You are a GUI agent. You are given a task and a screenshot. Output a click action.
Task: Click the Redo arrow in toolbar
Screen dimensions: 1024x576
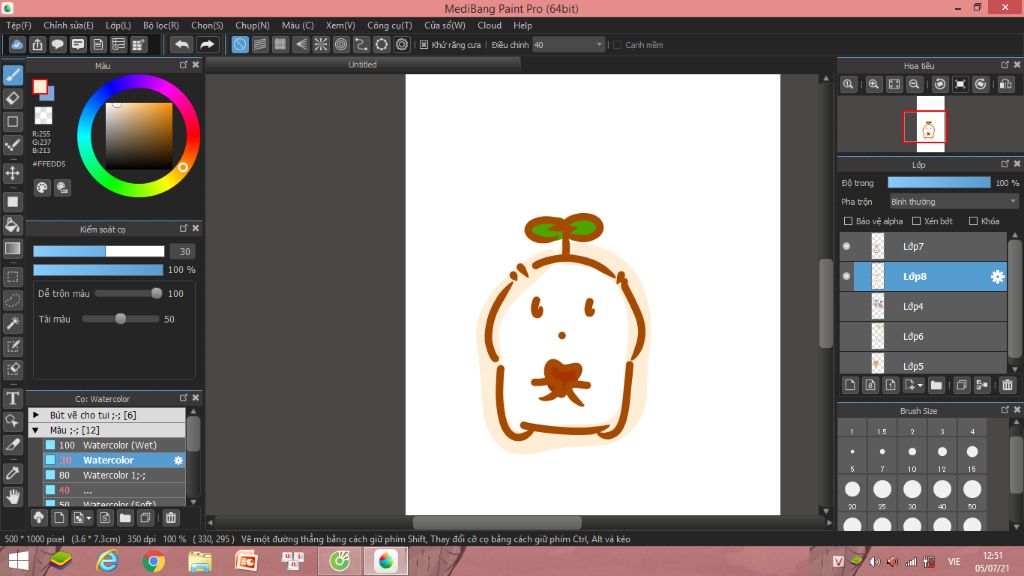tap(206, 44)
